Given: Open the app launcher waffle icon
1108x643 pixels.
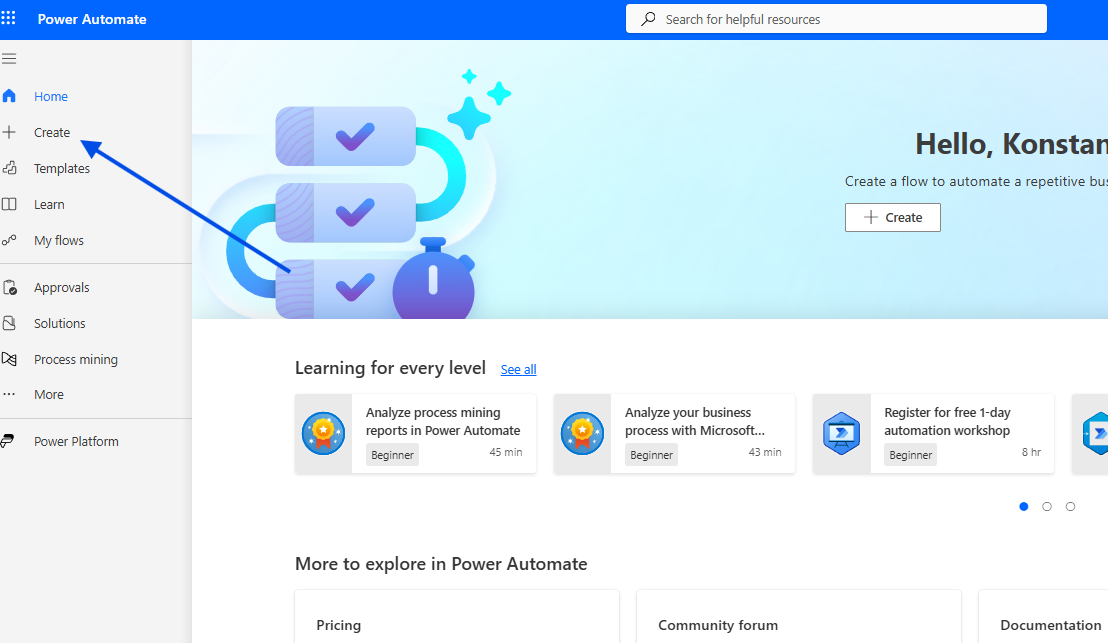Looking at the screenshot, I should coord(9,19).
